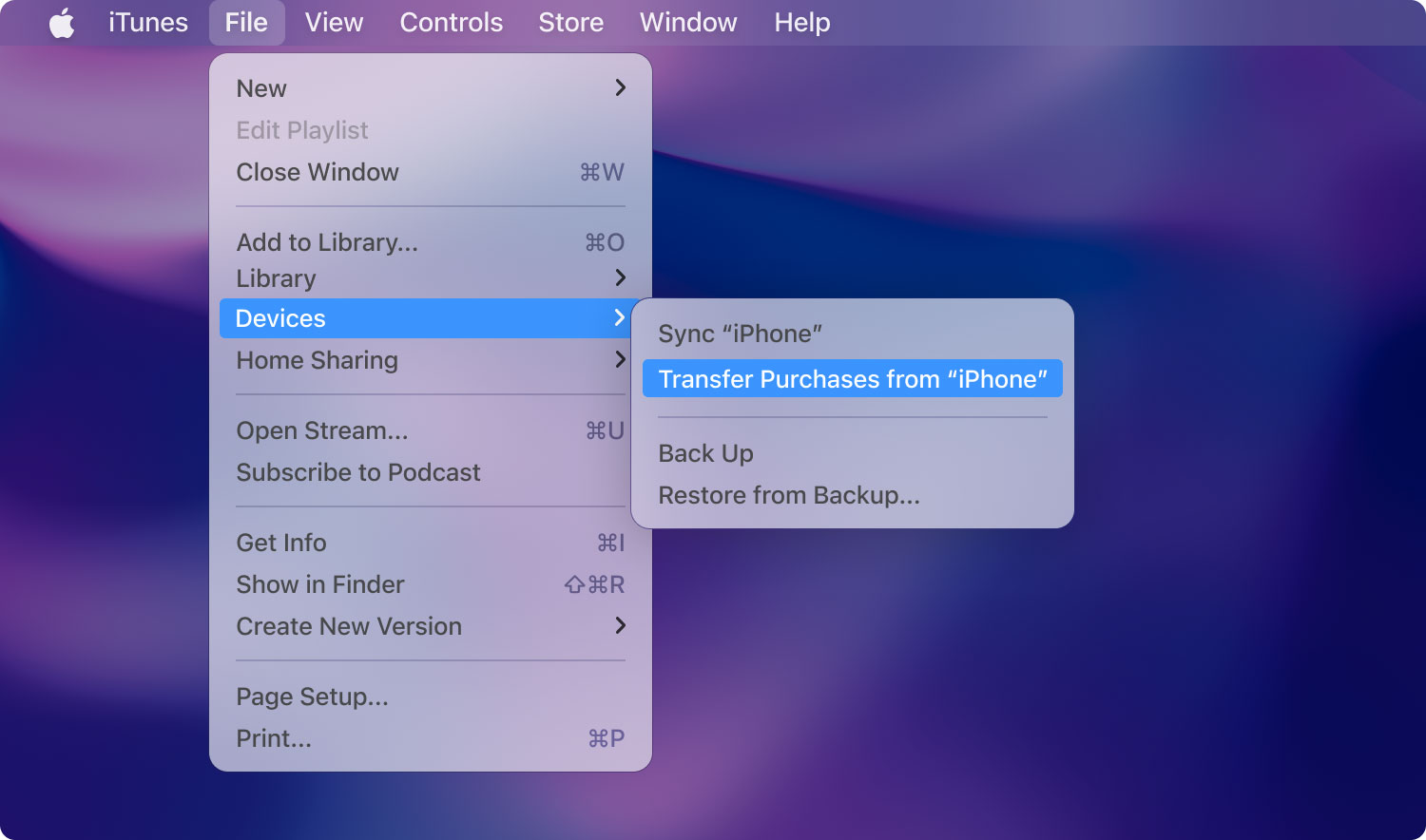Click the Store menu item
1426x840 pixels.
[x=570, y=23]
